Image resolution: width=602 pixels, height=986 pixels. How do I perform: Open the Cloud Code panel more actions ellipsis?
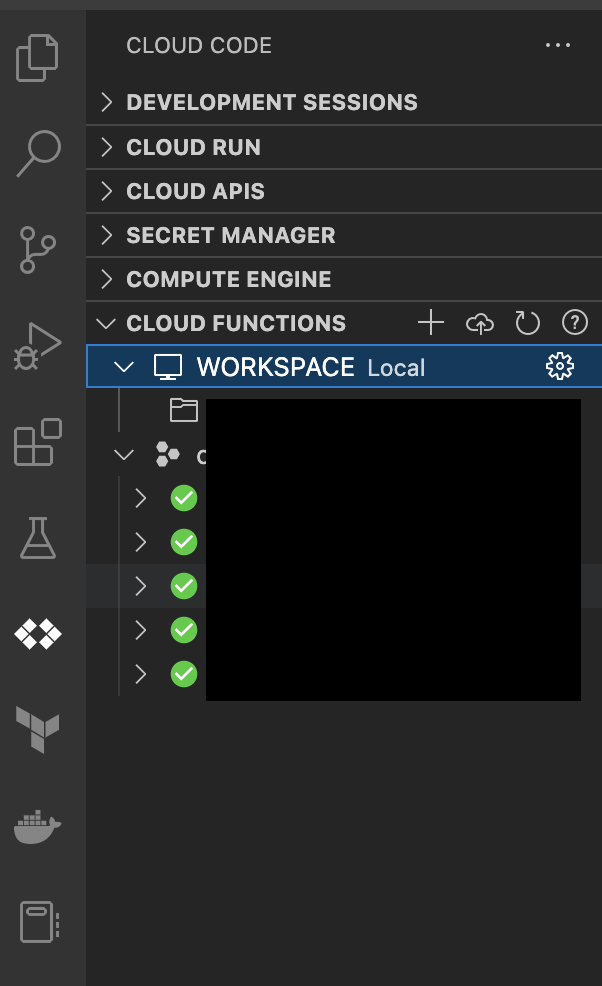[x=558, y=45]
